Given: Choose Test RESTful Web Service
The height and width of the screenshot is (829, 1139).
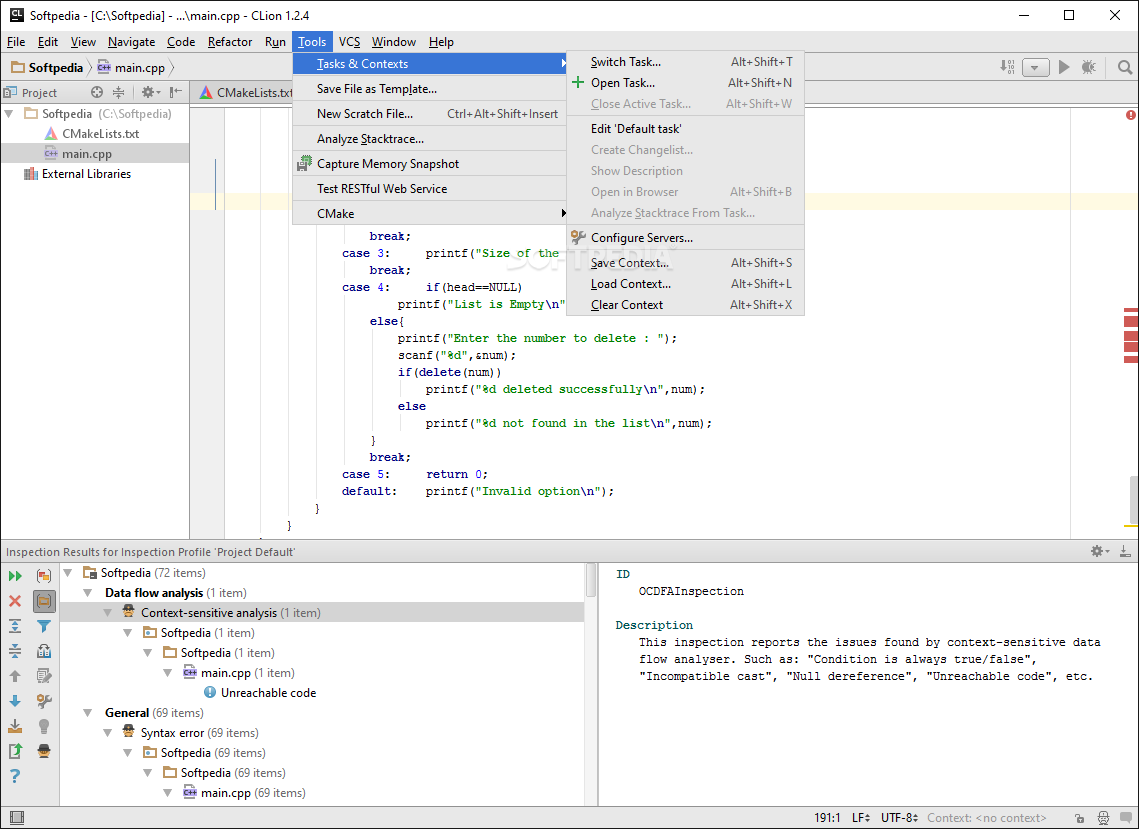Looking at the screenshot, I should [x=429, y=188].
